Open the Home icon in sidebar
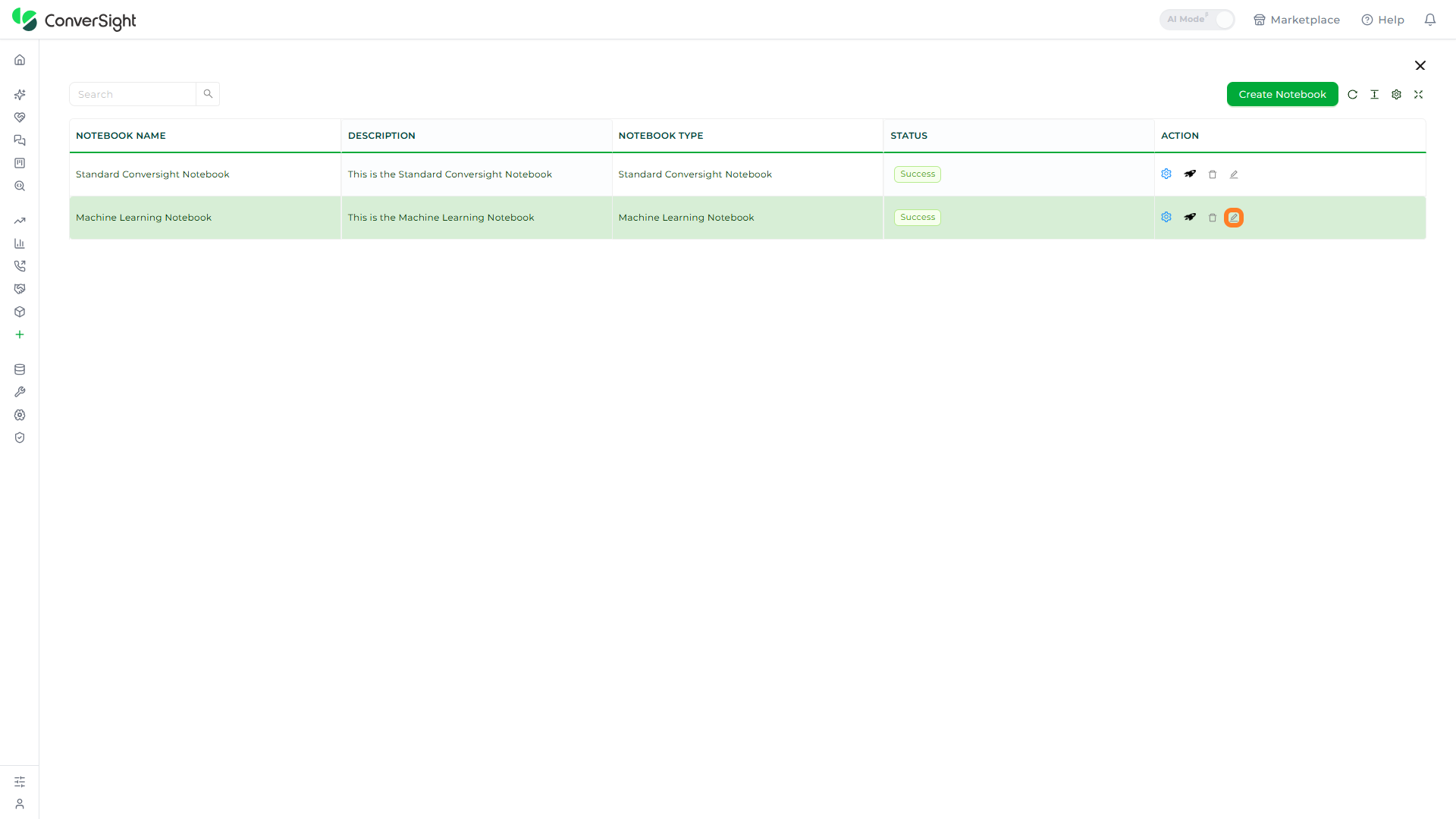The image size is (1456, 819). (x=20, y=60)
